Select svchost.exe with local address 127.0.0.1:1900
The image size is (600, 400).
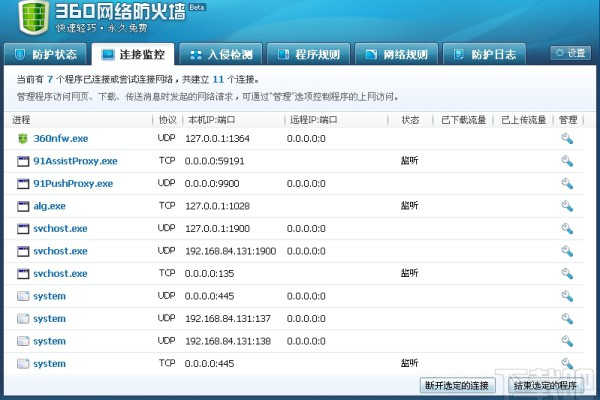[x=60, y=229]
